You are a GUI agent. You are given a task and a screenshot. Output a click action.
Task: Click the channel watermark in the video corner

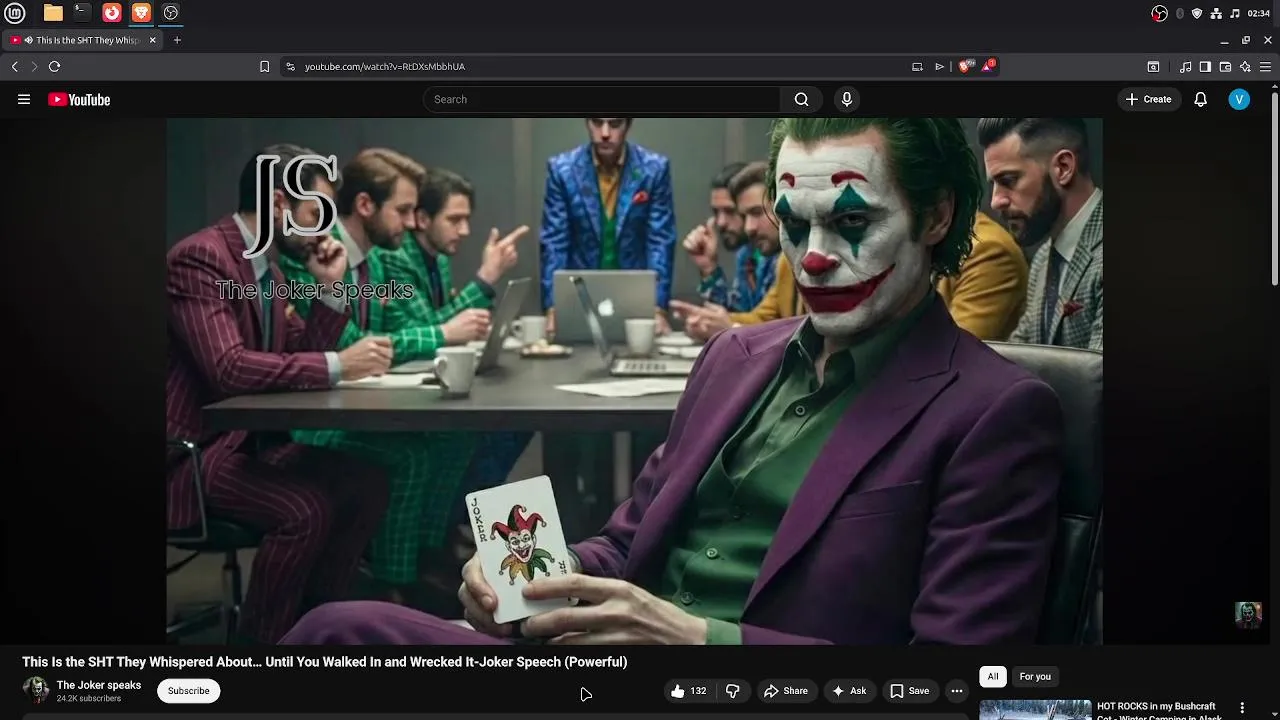tap(1248, 614)
